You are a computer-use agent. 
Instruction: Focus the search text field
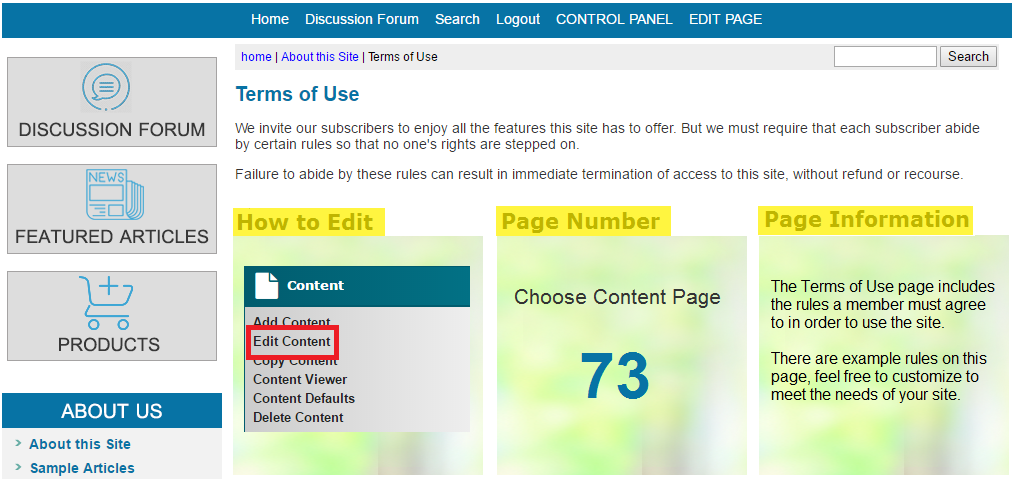pyautogui.click(x=885, y=56)
